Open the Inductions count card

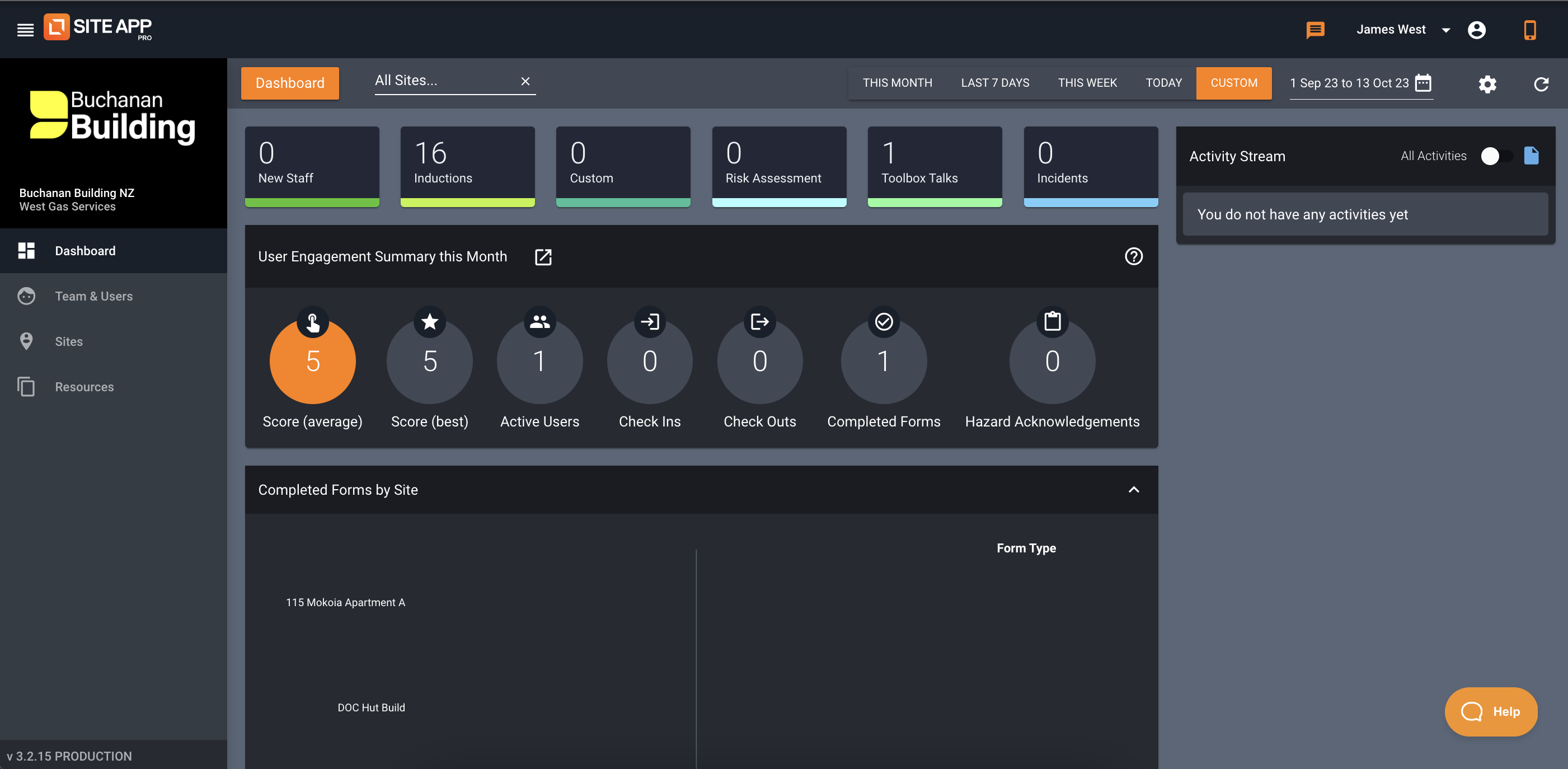tap(467, 165)
